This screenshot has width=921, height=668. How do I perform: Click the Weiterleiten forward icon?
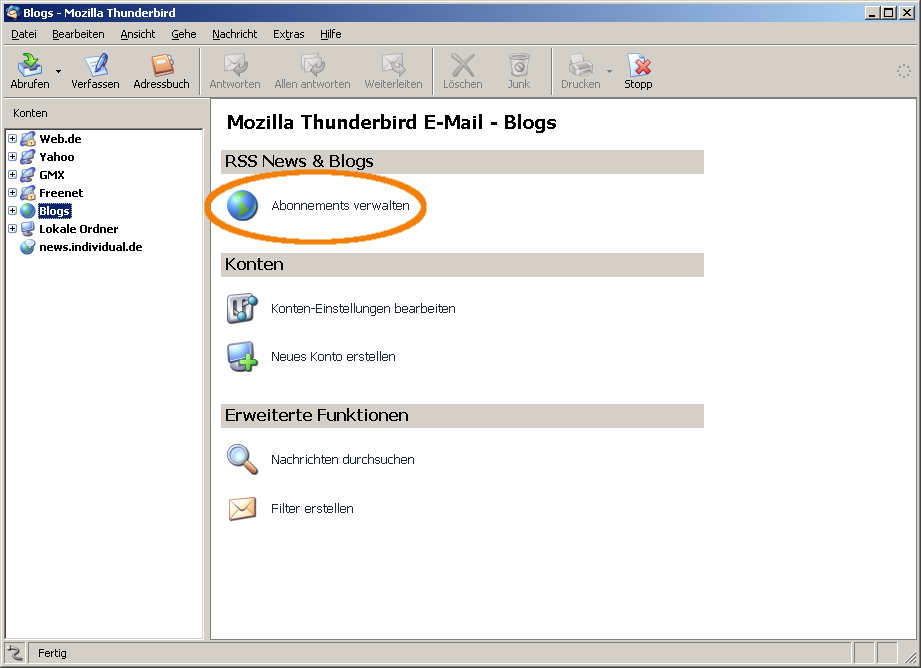point(394,65)
